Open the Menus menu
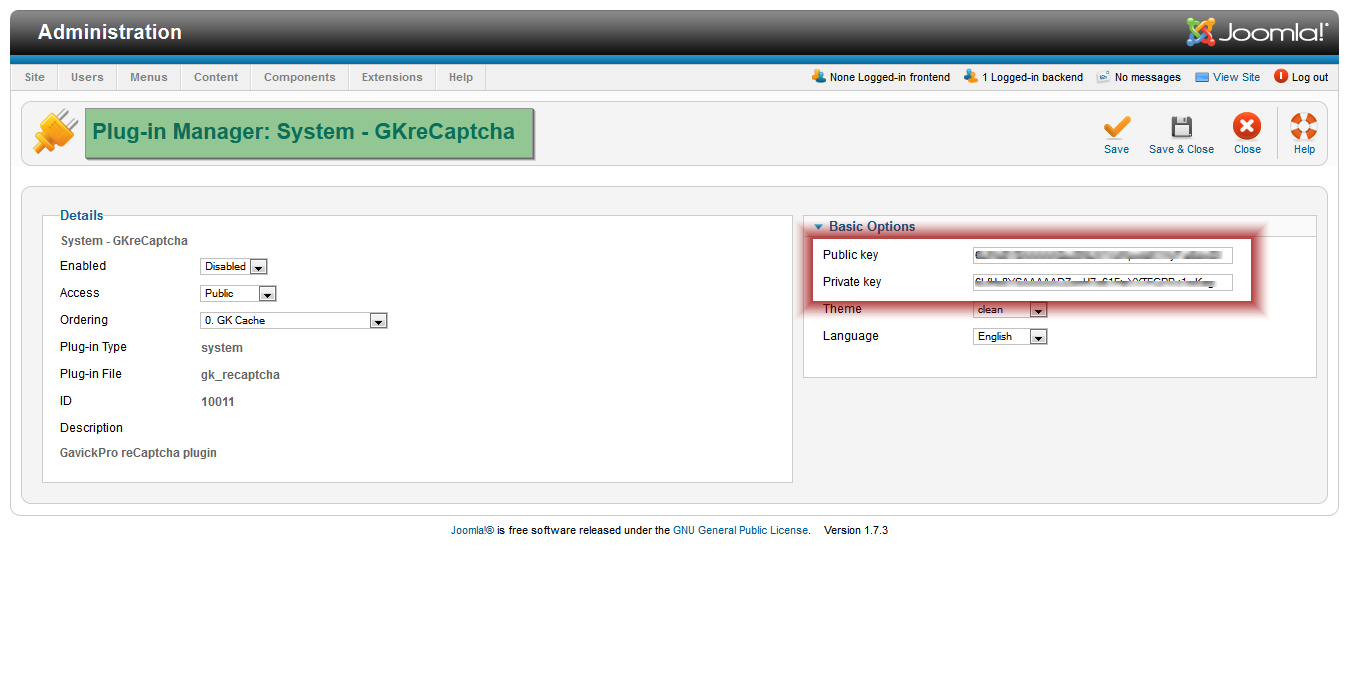Image resolution: width=1349 pixels, height=674 pixels. pos(149,77)
